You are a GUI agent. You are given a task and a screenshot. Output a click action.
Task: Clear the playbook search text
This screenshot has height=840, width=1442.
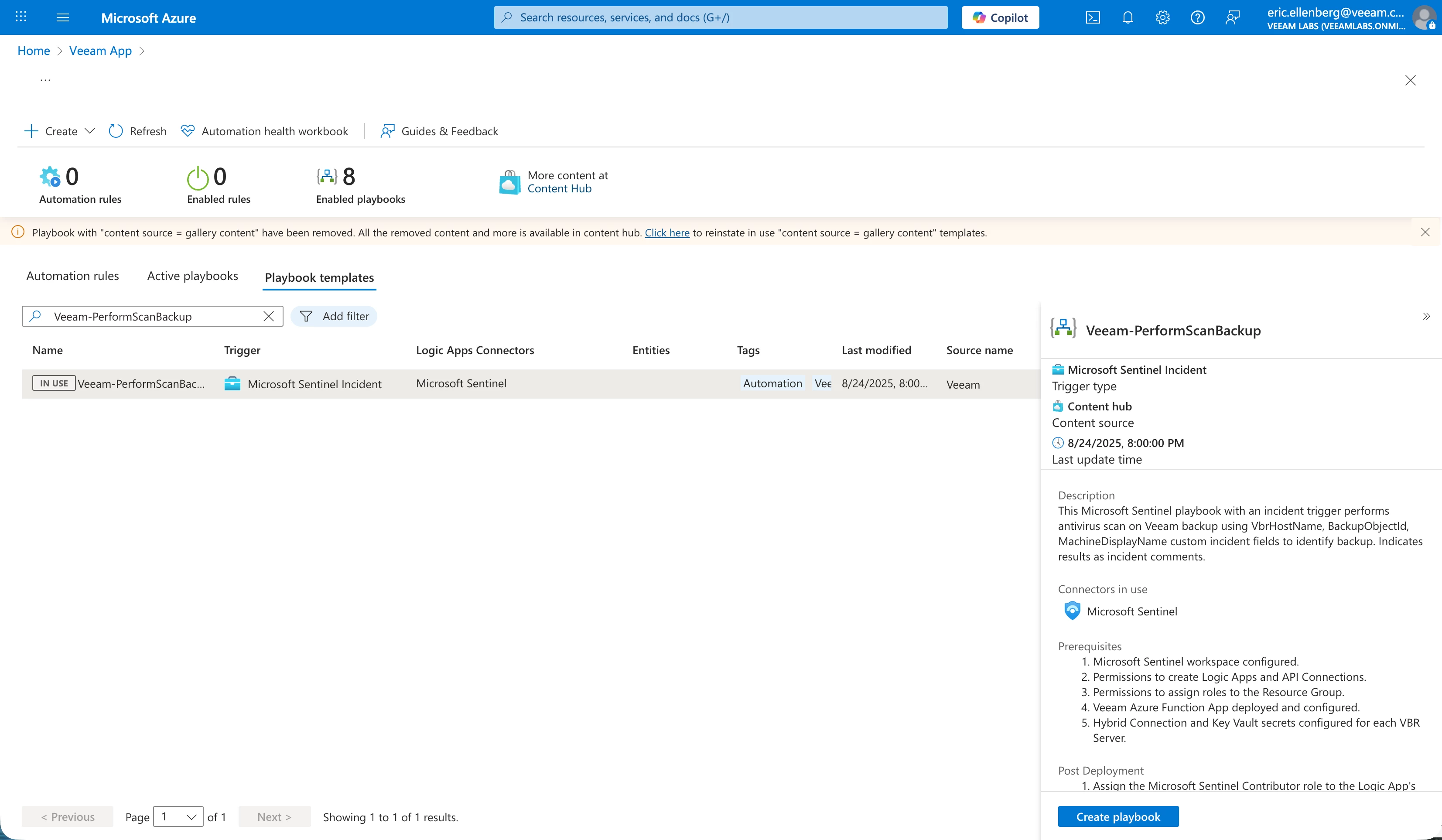coord(268,317)
